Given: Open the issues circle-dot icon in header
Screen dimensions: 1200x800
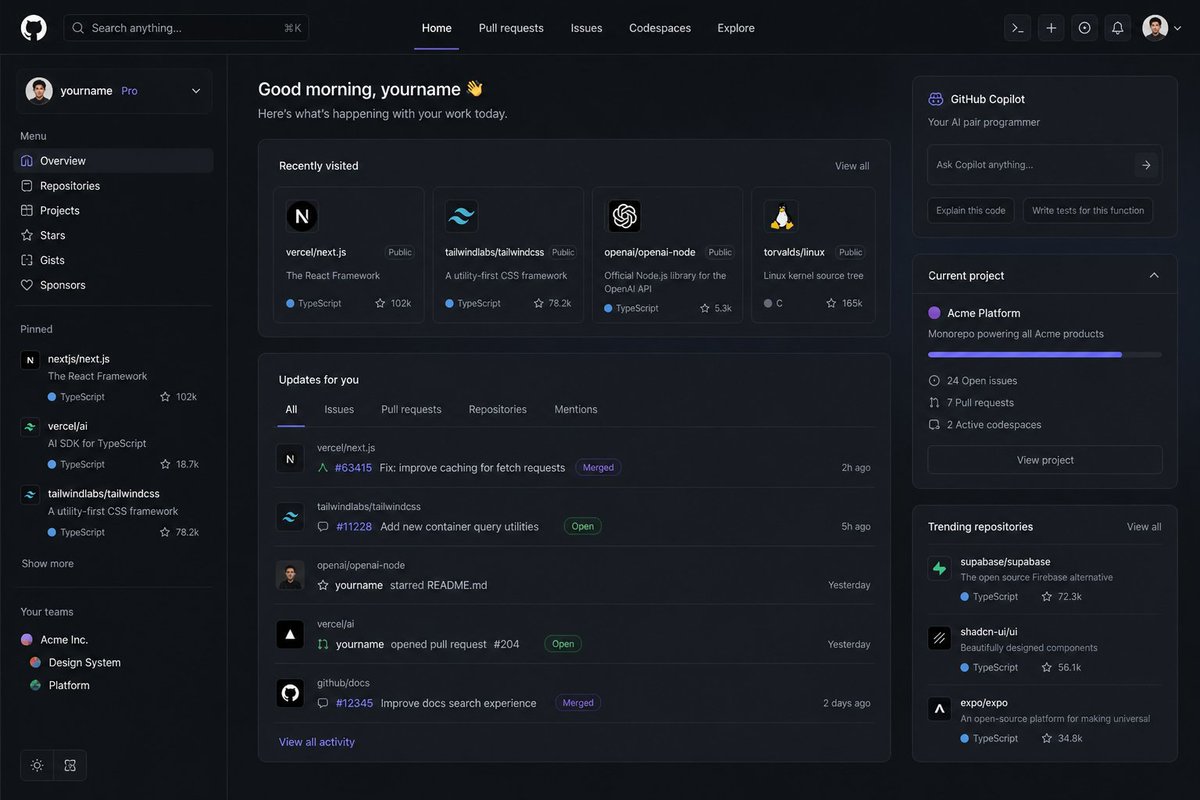Looking at the screenshot, I should tap(1084, 28).
